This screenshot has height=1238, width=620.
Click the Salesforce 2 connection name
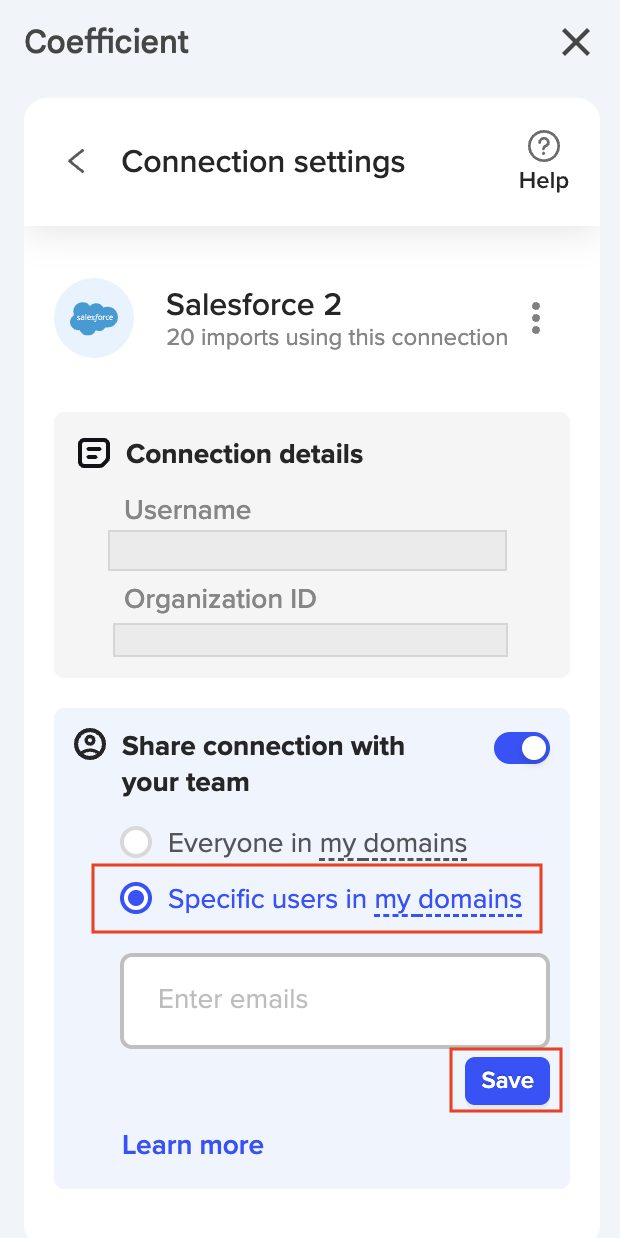tap(254, 304)
